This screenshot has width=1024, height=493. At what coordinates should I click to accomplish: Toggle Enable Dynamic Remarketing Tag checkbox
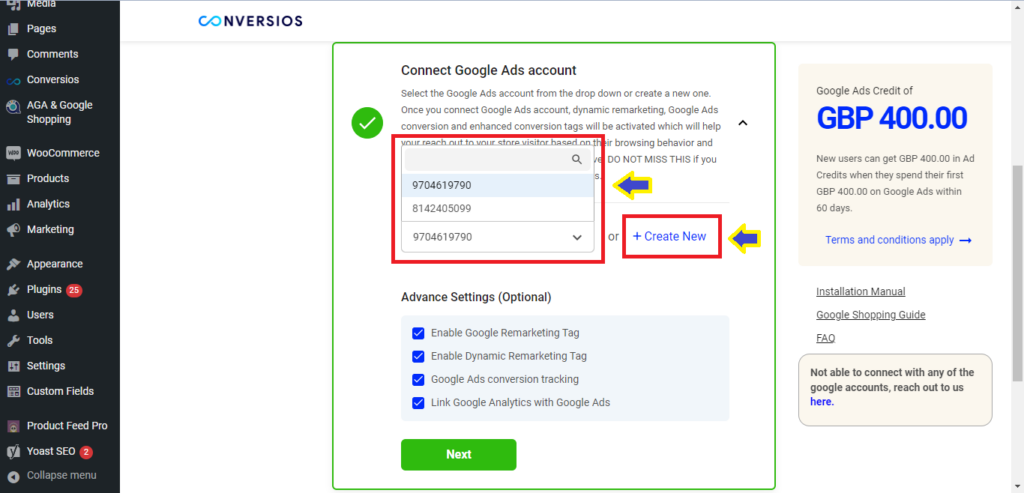click(418, 357)
